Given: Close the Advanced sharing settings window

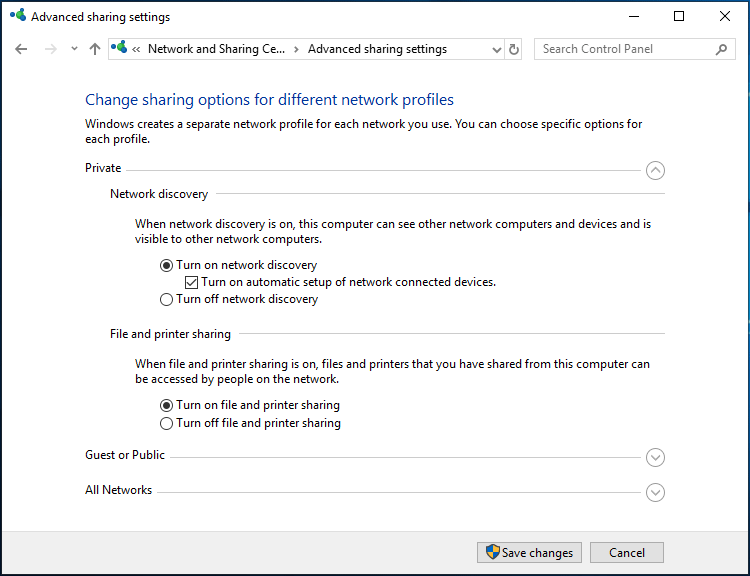Looking at the screenshot, I should pos(725,16).
